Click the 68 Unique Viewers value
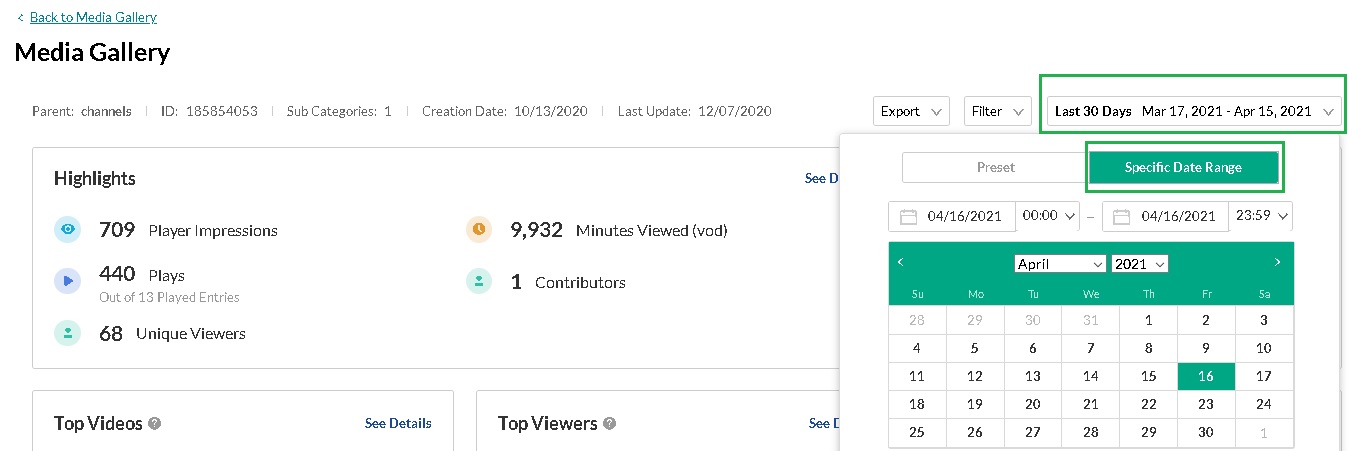Image resolution: width=1348 pixels, height=451 pixels. 111,333
